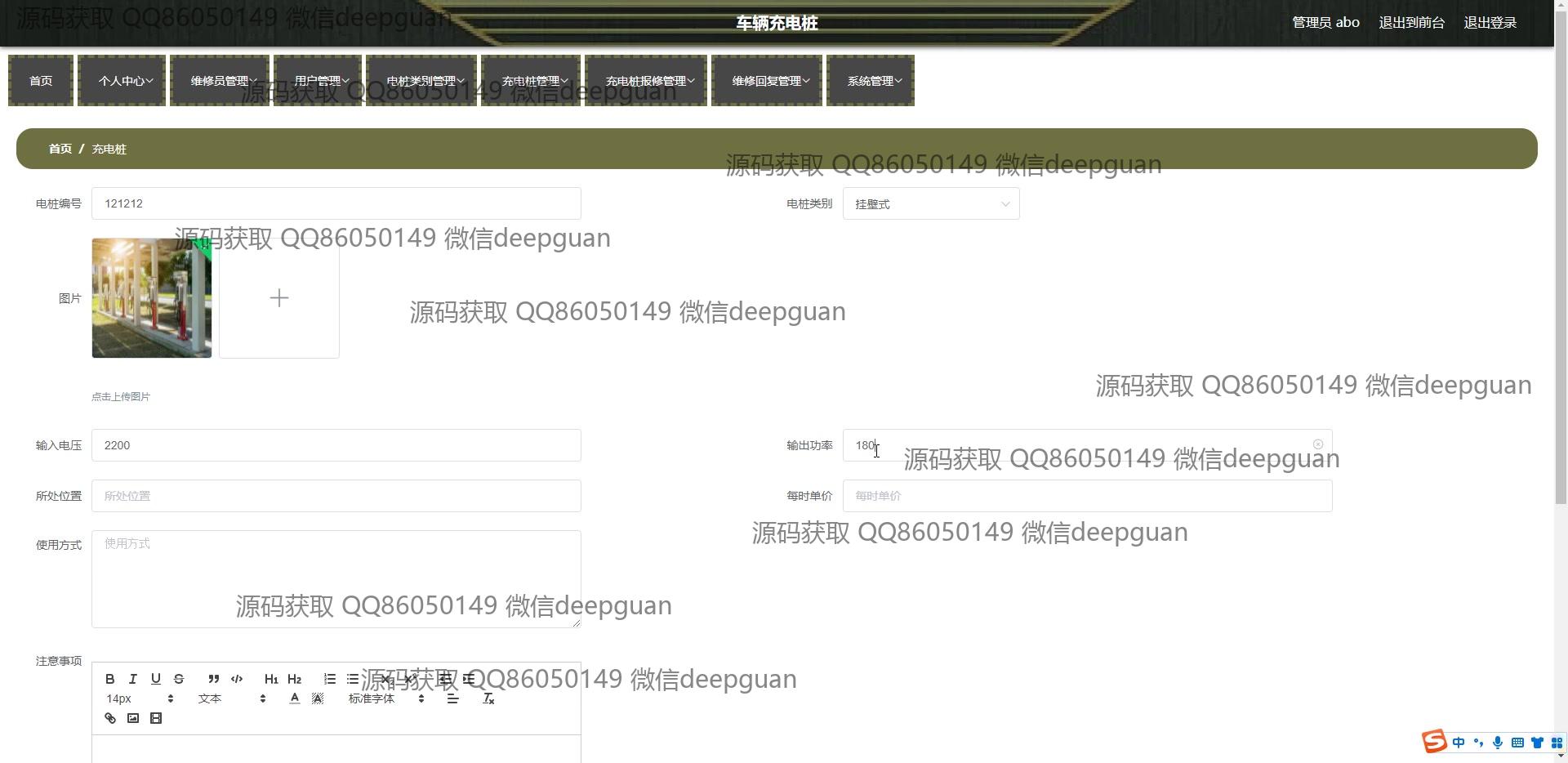
Task: Click the microphone icon in Sogou input bar
Action: click(1497, 743)
